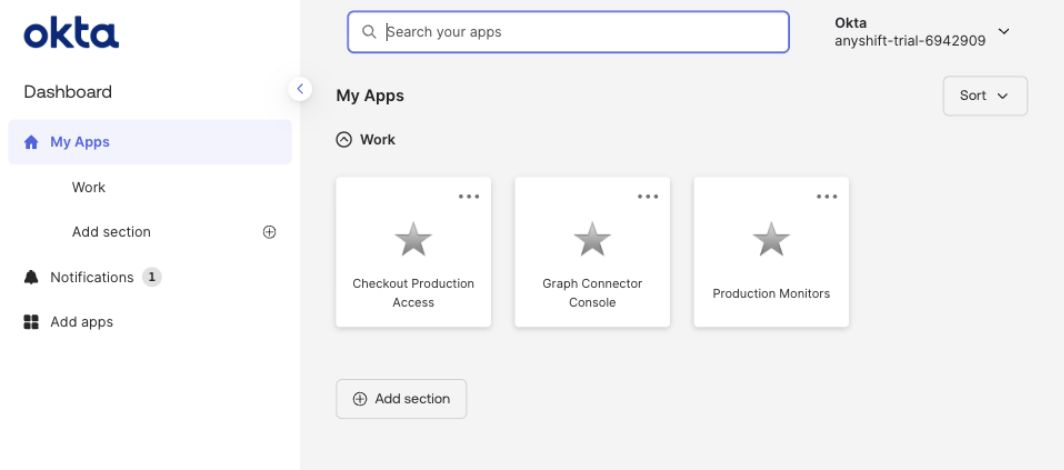This screenshot has height=470, width=1064.
Task: Open the three-dot menu on Checkout Production Access
Action: [x=469, y=197]
